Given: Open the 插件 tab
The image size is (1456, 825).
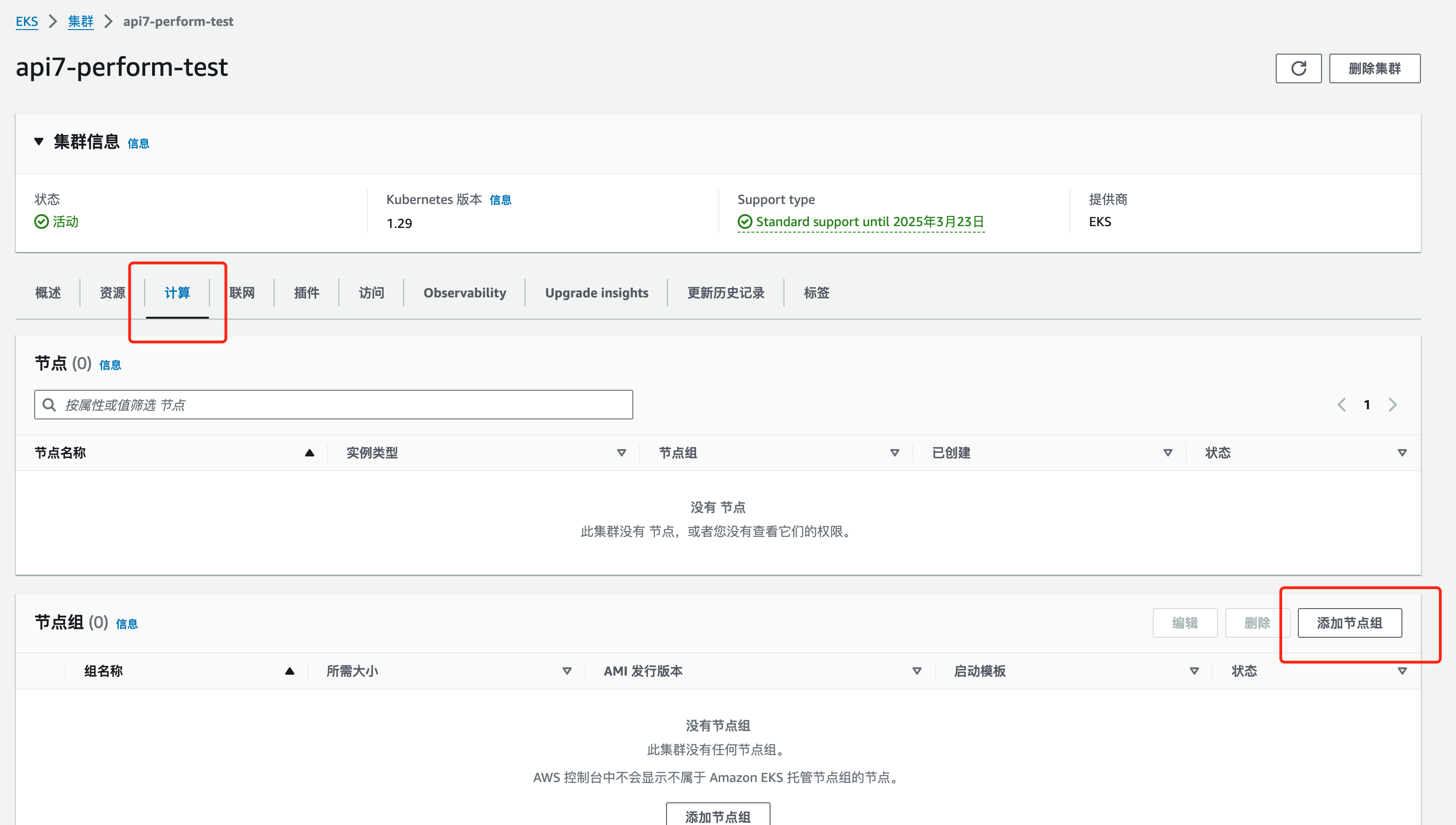Looking at the screenshot, I should click(x=307, y=293).
